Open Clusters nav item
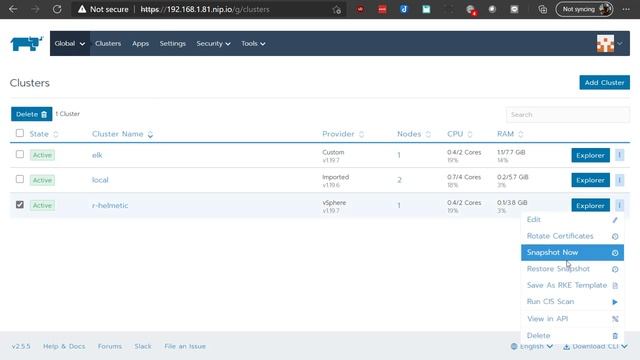 [108, 43]
